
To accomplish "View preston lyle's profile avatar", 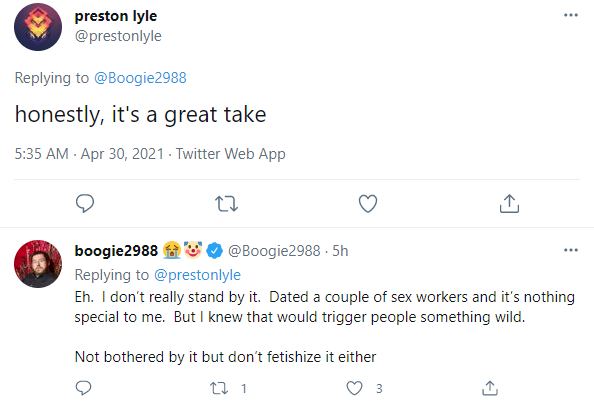I will click(38, 27).
